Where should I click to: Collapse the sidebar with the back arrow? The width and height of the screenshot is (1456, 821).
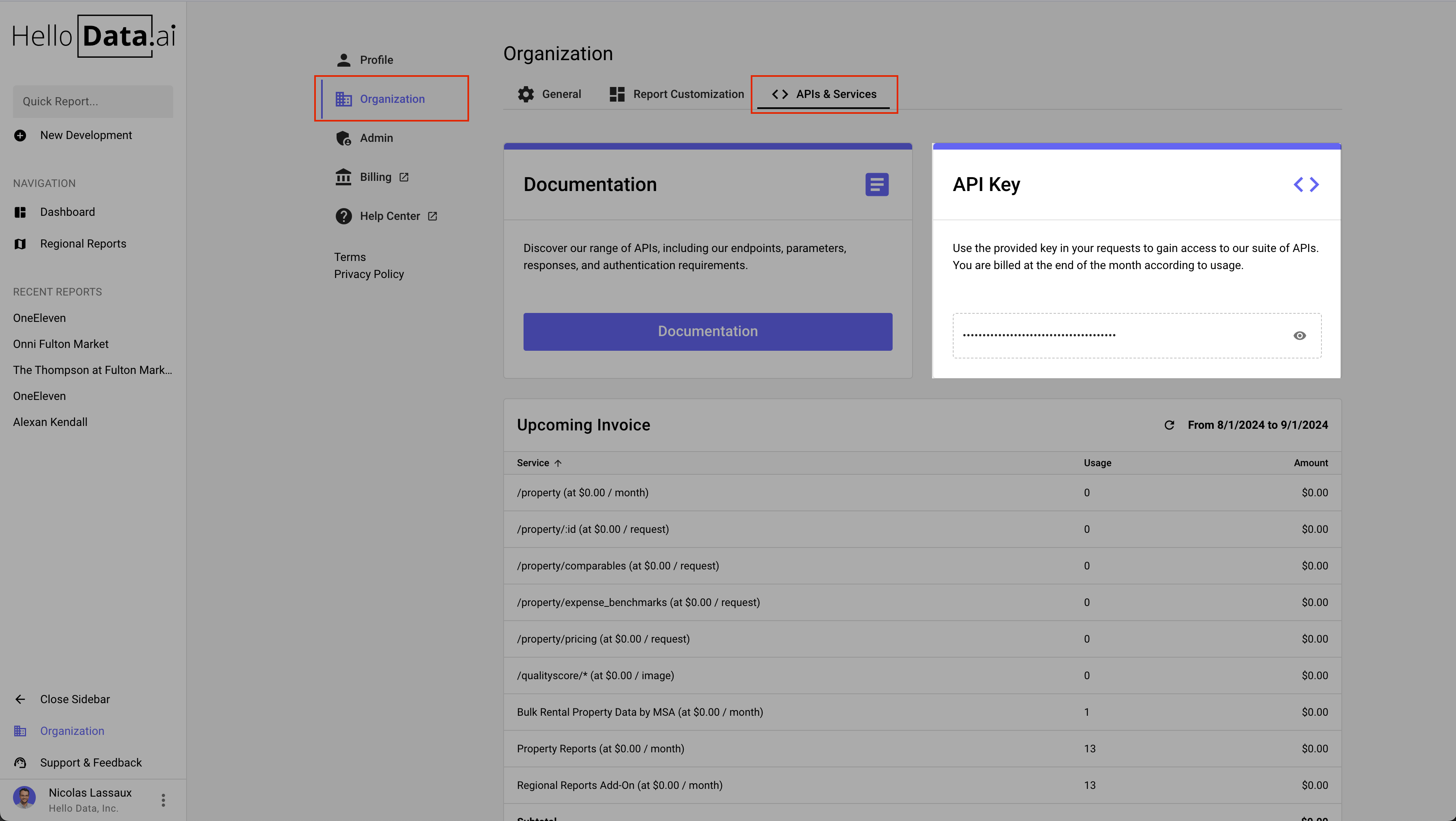click(20, 699)
